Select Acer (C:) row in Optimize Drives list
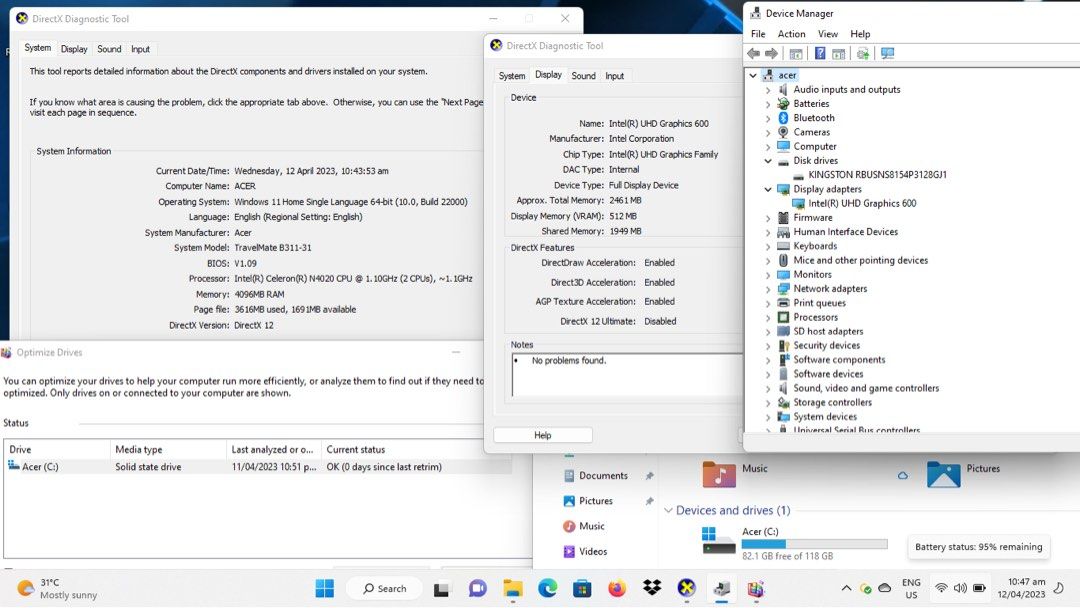 pyautogui.click(x=40, y=467)
